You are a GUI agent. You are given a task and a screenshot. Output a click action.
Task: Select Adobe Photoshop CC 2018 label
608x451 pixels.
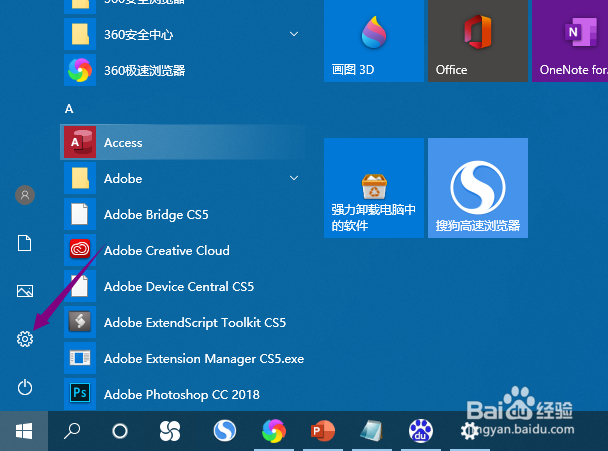181,395
